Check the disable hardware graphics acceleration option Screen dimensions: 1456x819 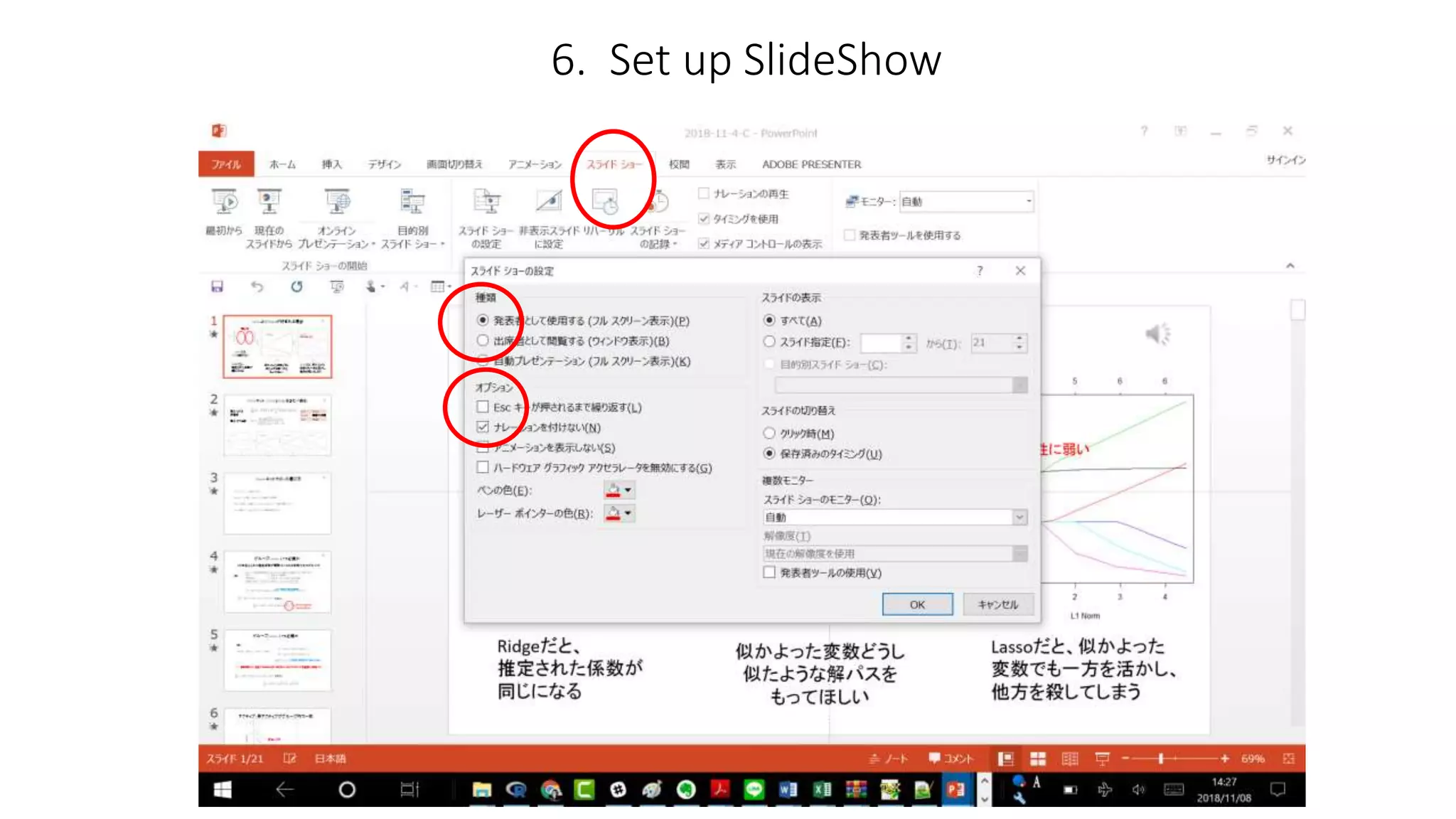click(483, 467)
